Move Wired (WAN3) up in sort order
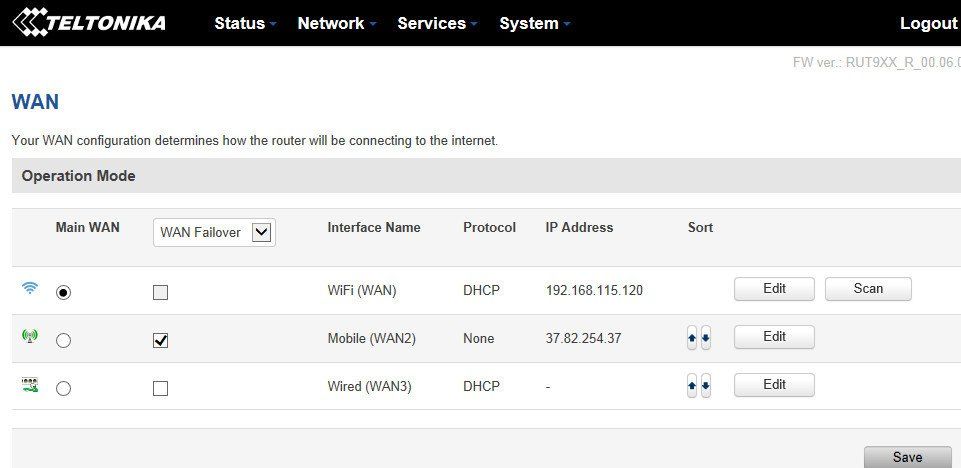The height and width of the screenshot is (468, 961). [692, 386]
